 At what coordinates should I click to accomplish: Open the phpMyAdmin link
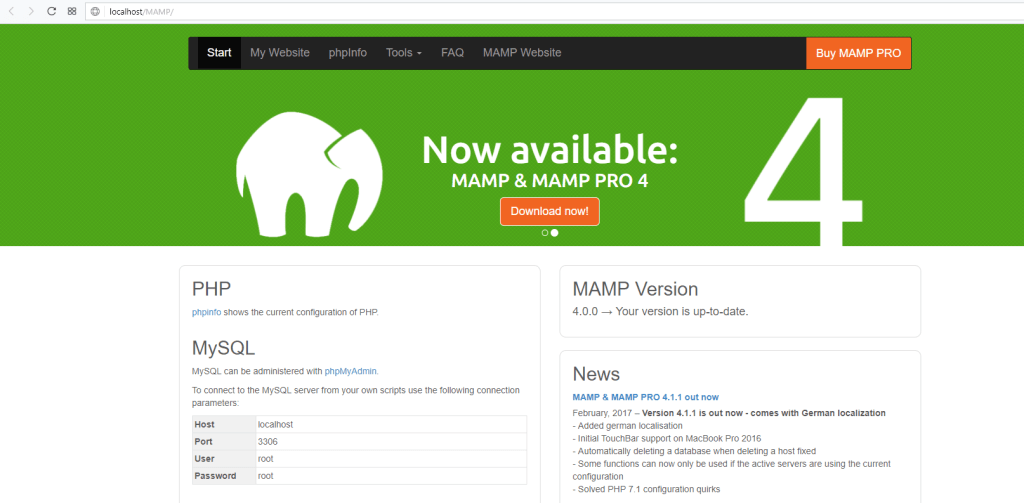tap(351, 371)
